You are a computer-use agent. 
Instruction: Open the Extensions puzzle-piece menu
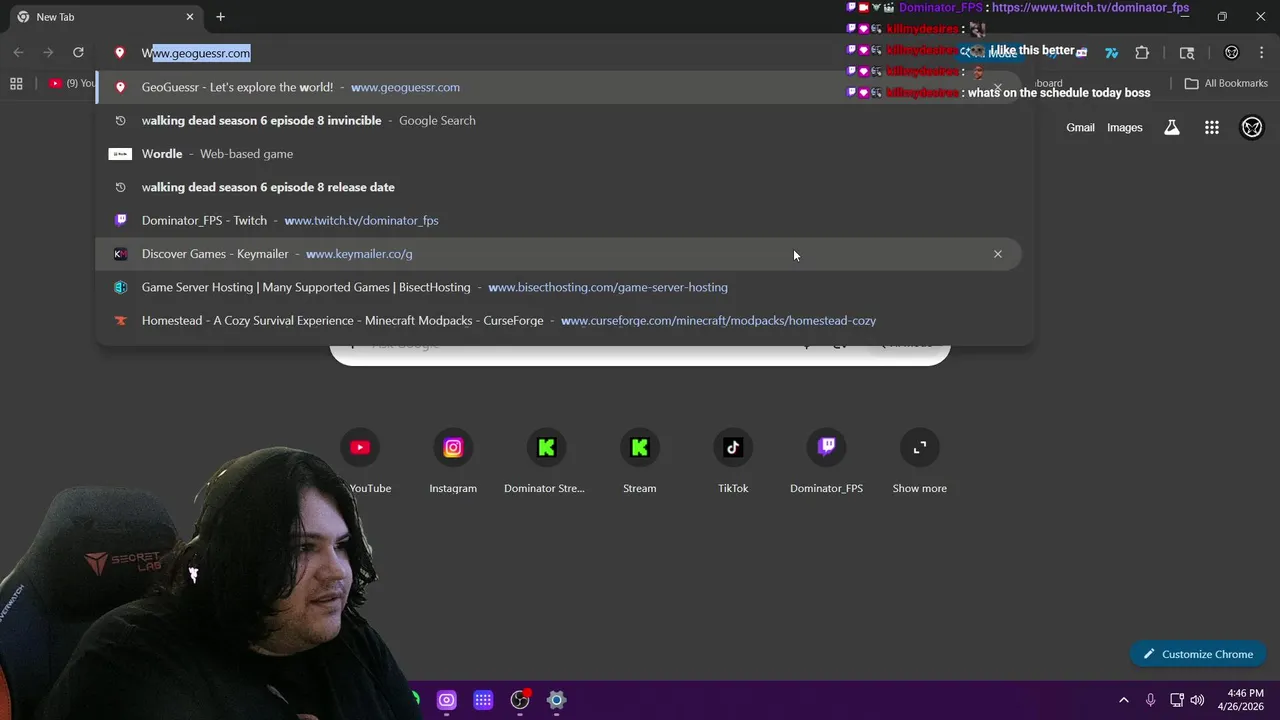click(1142, 53)
